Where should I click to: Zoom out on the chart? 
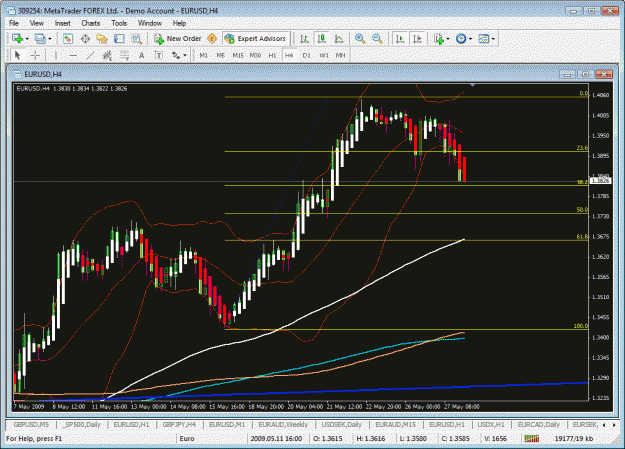tap(377, 39)
